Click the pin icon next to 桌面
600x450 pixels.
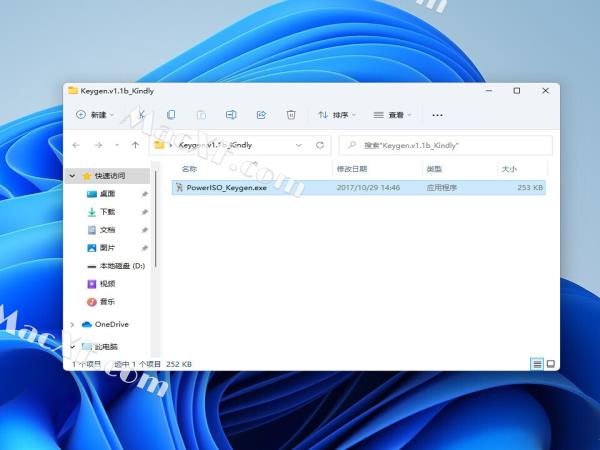pos(145,194)
